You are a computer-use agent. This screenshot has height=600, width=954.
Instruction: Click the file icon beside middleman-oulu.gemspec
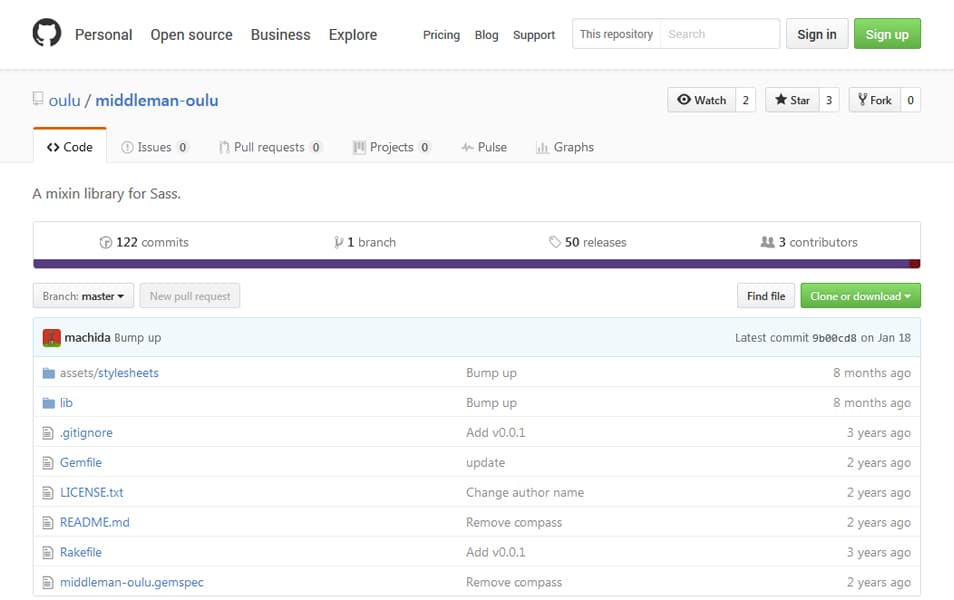47,582
